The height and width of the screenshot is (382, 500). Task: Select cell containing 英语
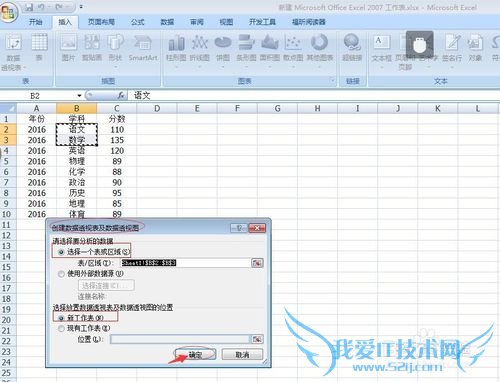coord(77,151)
